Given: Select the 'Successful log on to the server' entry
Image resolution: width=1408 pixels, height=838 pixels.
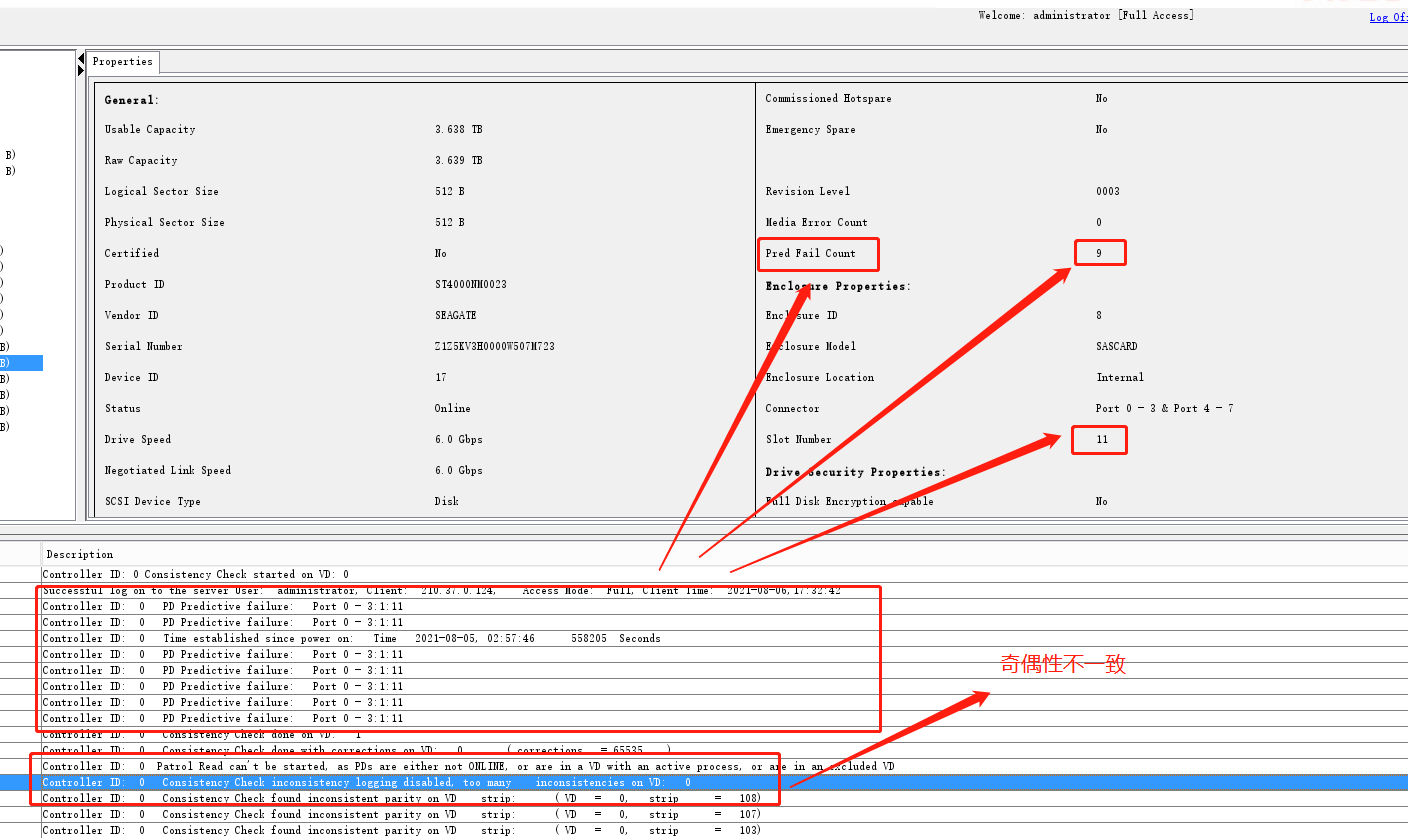Looking at the screenshot, I should pos(300,591).
